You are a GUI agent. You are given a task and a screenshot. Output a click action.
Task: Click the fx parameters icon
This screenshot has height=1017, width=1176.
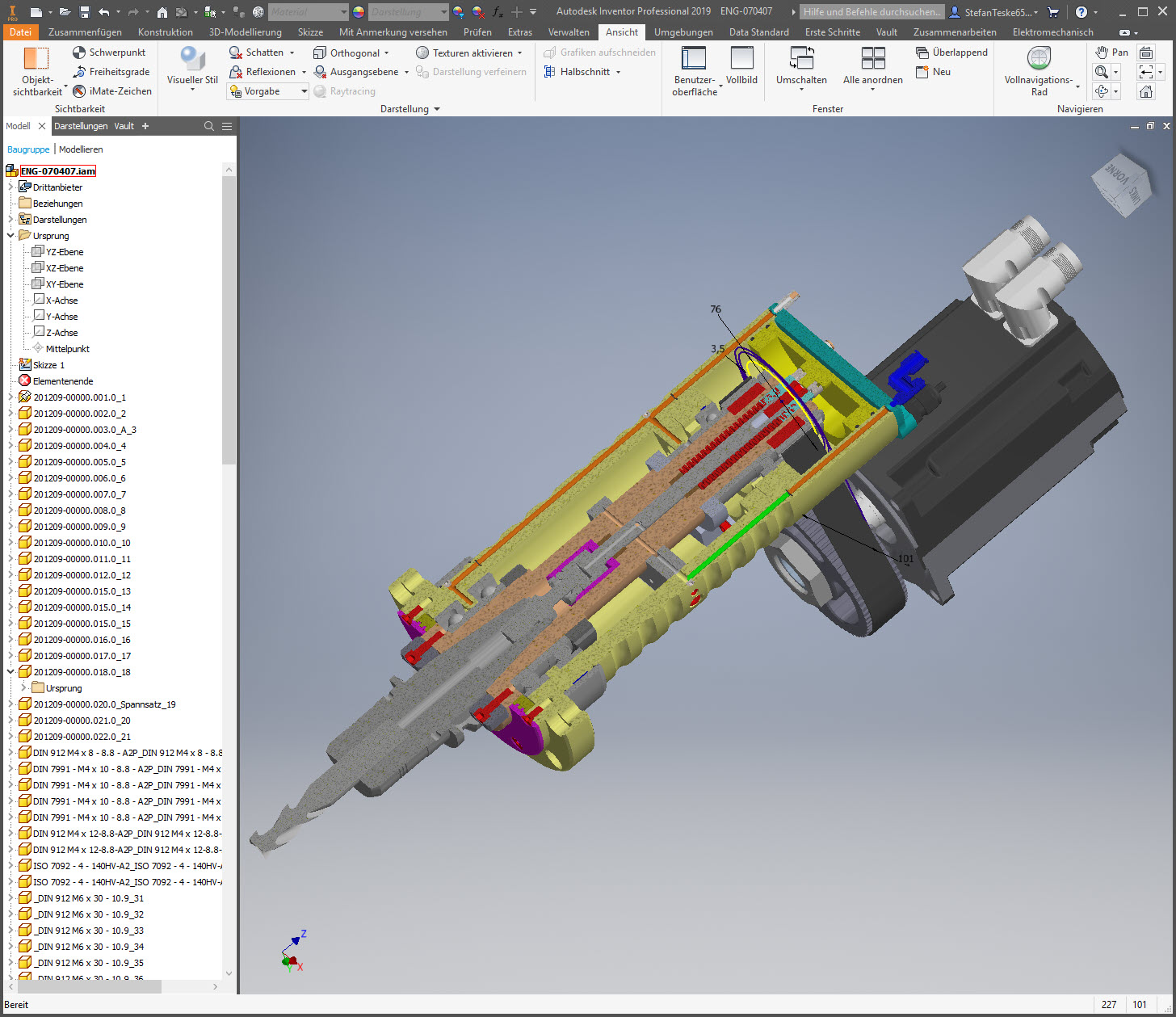pos(498,12)
